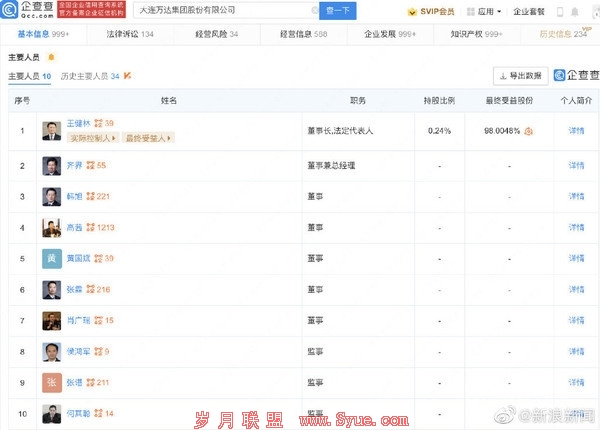Click the 查一下 search button
600x430 pixels.
tap(338, 11)
